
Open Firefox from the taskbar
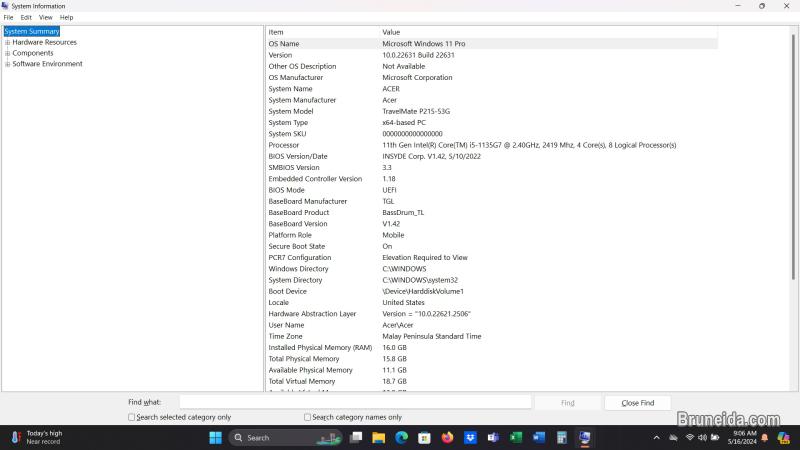coord(447,437)
